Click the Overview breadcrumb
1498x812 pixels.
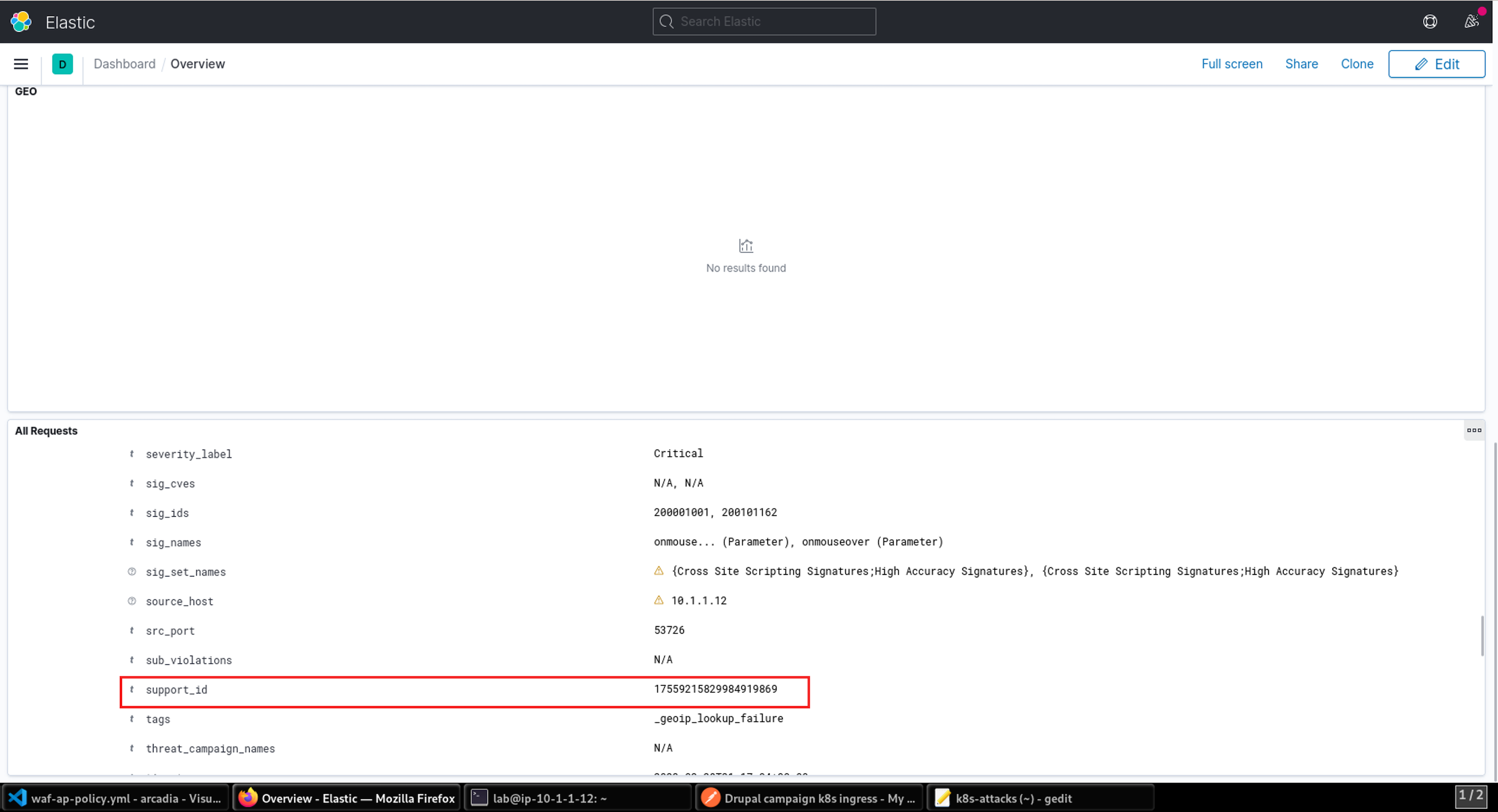198,64
